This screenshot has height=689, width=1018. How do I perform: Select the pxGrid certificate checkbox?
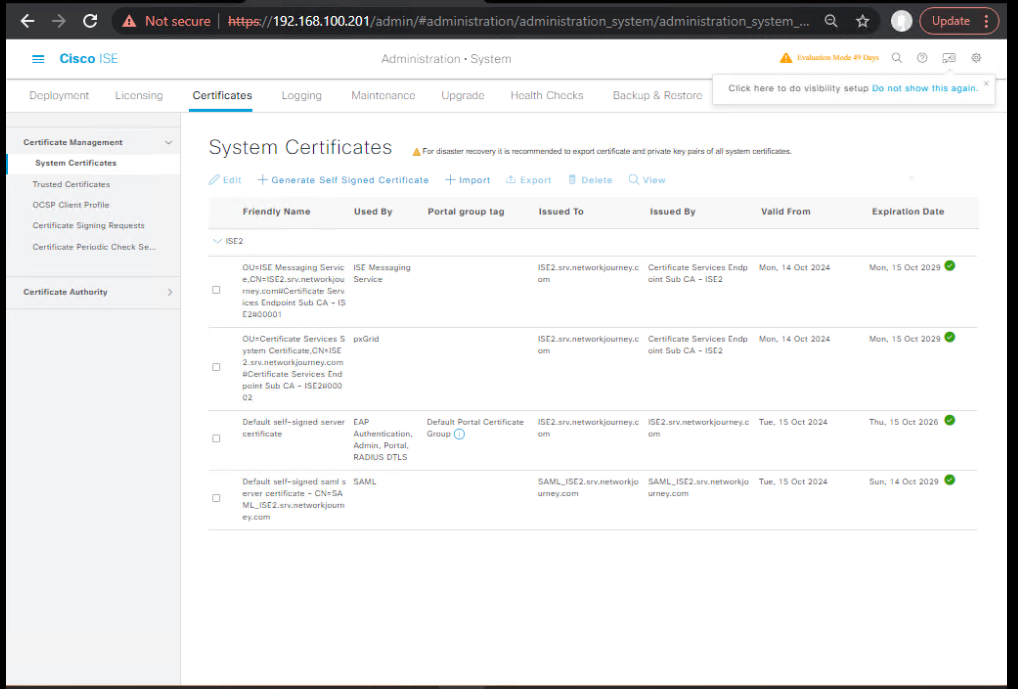[216, 367]
